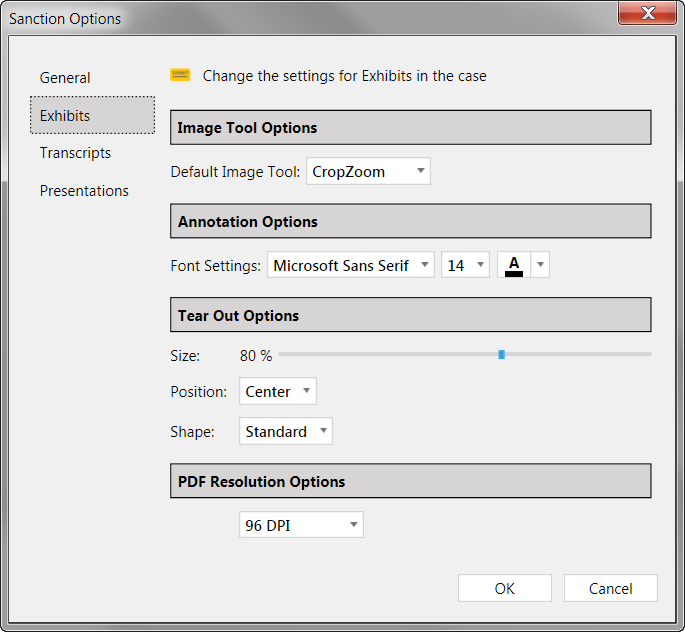Close the Sanction Options dialog
Image resolution: width=685 pixels, height=632 pixels.
coord(648,13)
